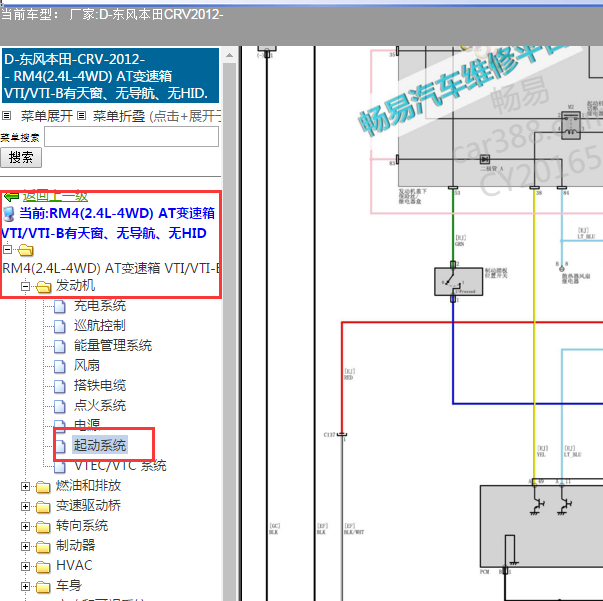603x601 pixels.
Task: Click the page icon beside 巡航控制
Action: click(60, 326)
